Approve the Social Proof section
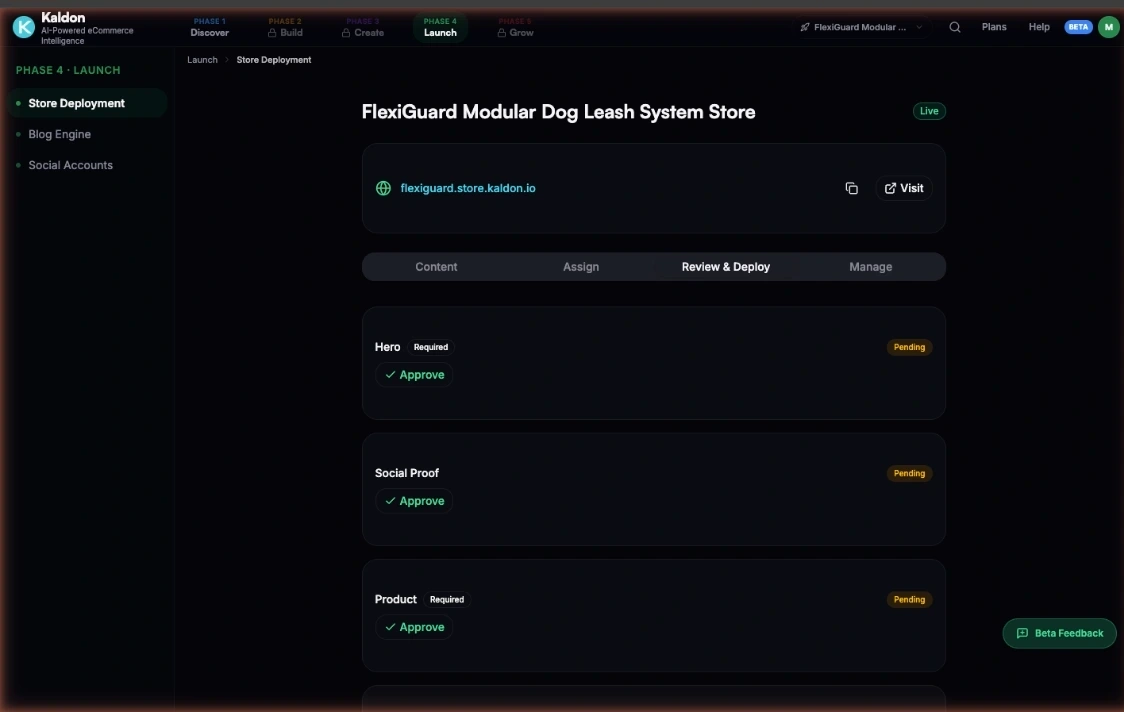The image size is (1124, 712). coord(414,501)
